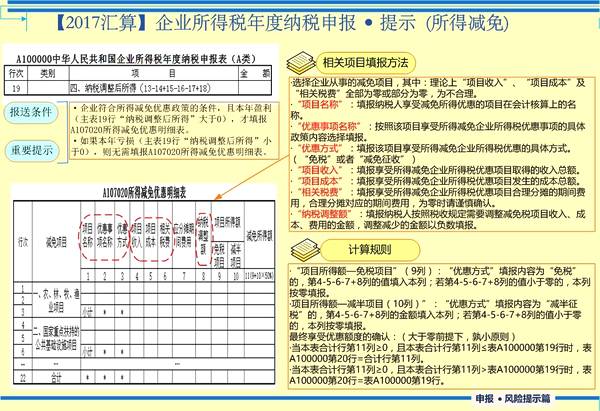Click the red term "纳税调整额" in filling instructions
600x411 pixels.
324,214
